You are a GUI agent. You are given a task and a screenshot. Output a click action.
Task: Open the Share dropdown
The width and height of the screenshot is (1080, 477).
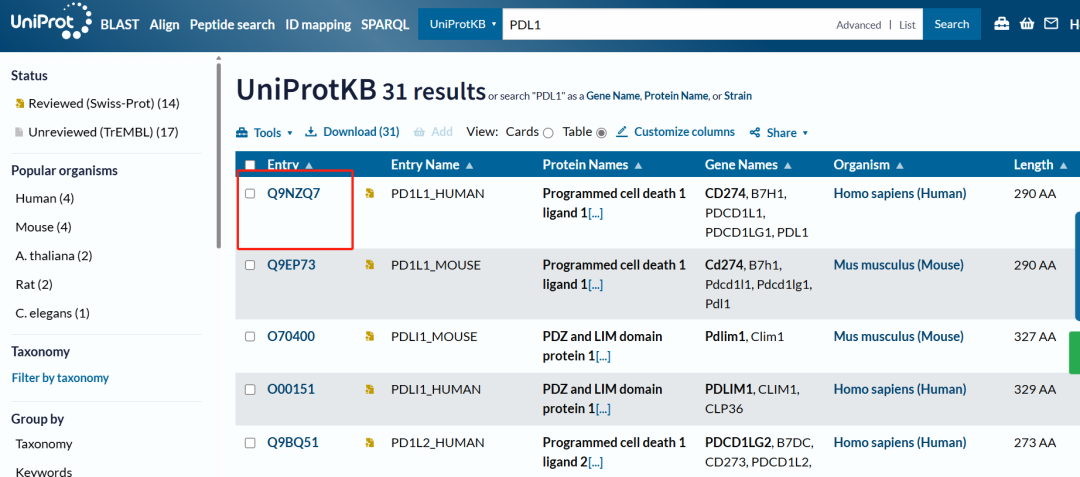coord(780,133)
